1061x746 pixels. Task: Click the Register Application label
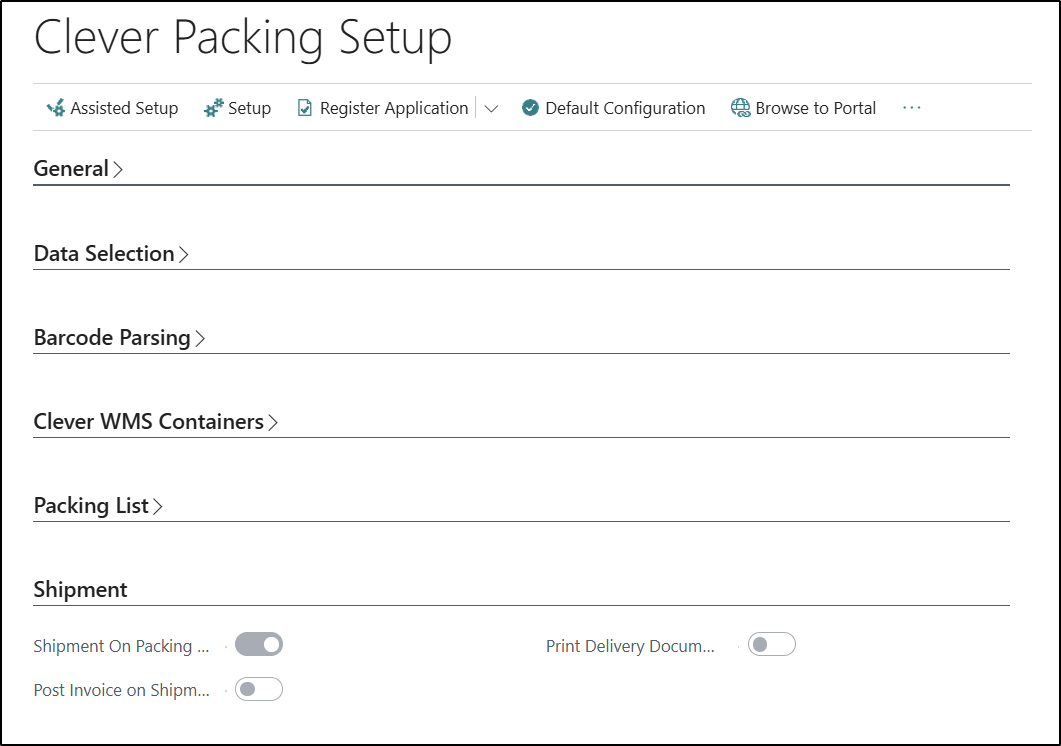pyautogui.click(x=394, y=108)
